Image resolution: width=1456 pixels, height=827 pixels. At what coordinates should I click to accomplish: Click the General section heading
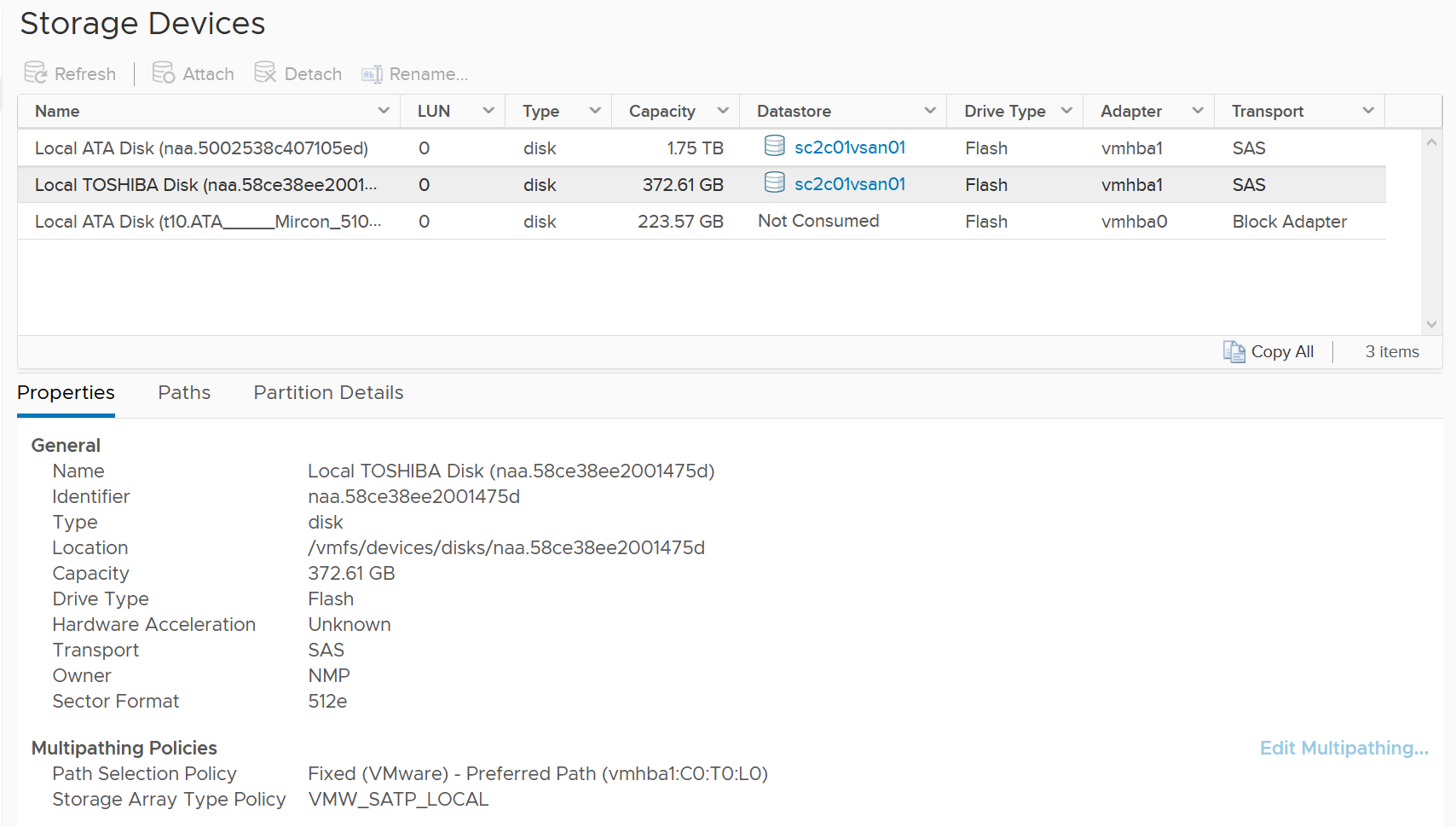[66, 446]
